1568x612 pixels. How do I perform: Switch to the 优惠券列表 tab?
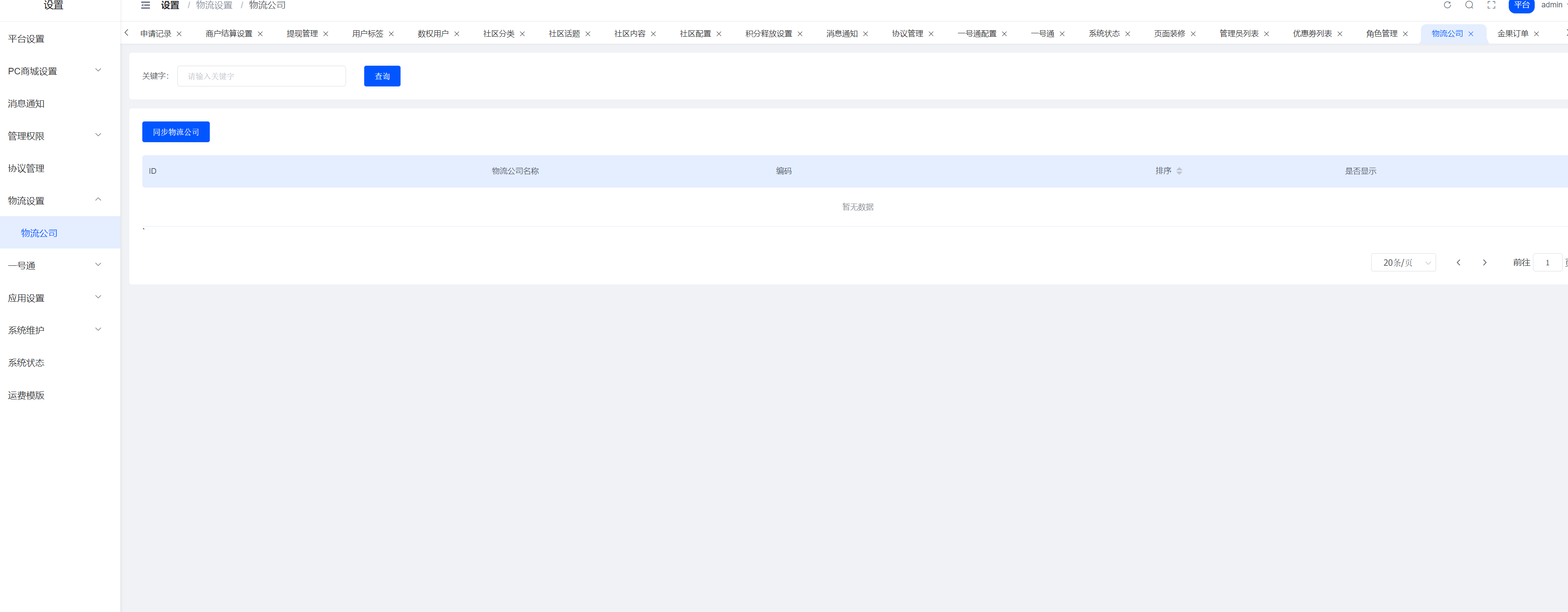click(1312, 34)
